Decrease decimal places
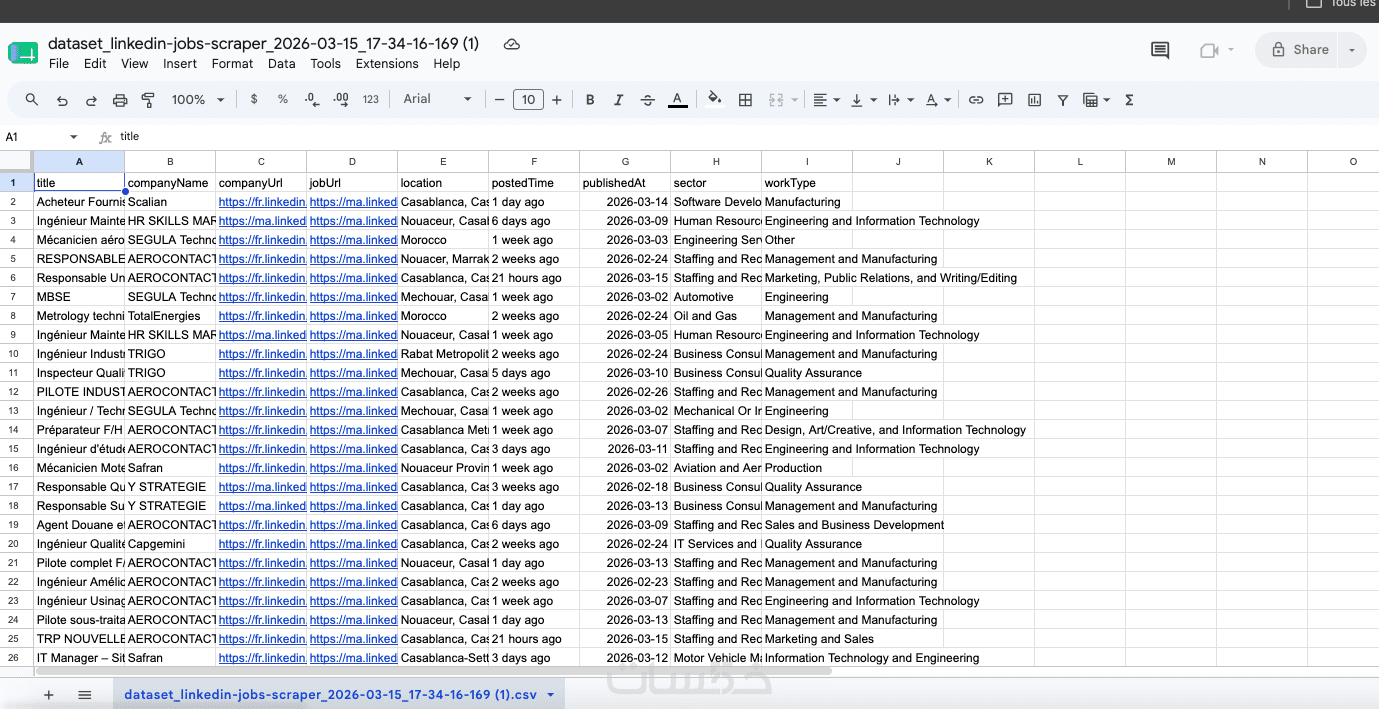Image resolution: width=1379 pixels, height=709 pixels. pyautogui.click(x=312, y=100)
